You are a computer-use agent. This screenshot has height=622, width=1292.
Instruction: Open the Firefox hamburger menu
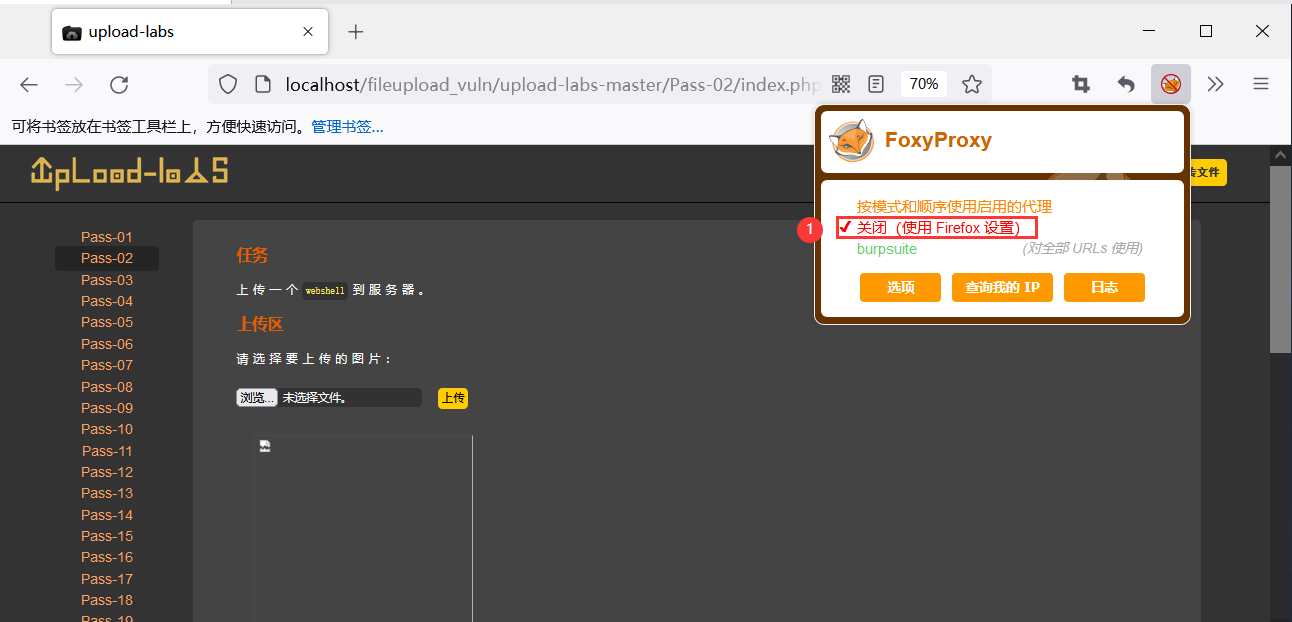(x=1261, y=84)
